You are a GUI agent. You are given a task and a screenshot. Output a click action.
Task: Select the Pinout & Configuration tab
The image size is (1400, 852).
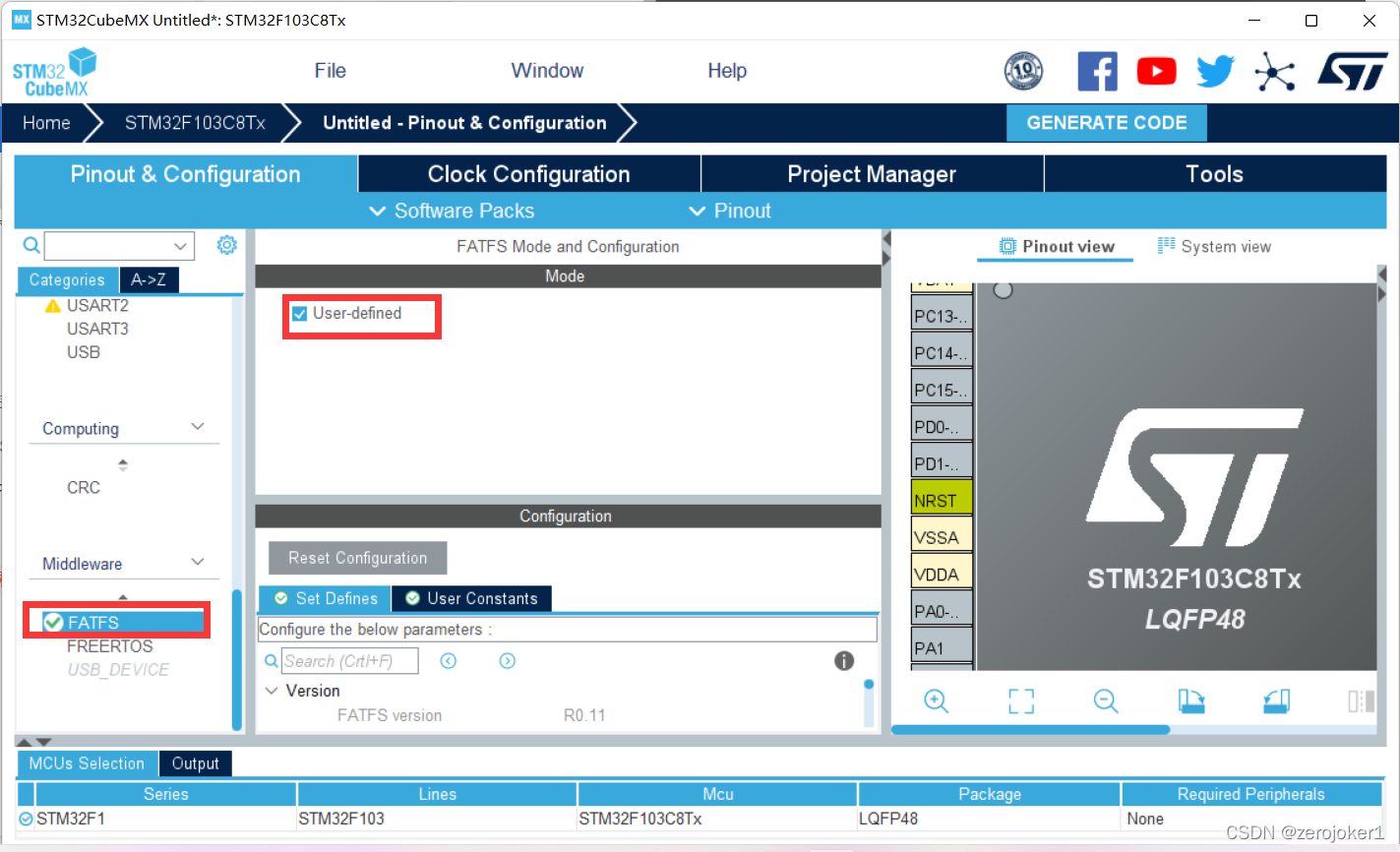[185, 174]
